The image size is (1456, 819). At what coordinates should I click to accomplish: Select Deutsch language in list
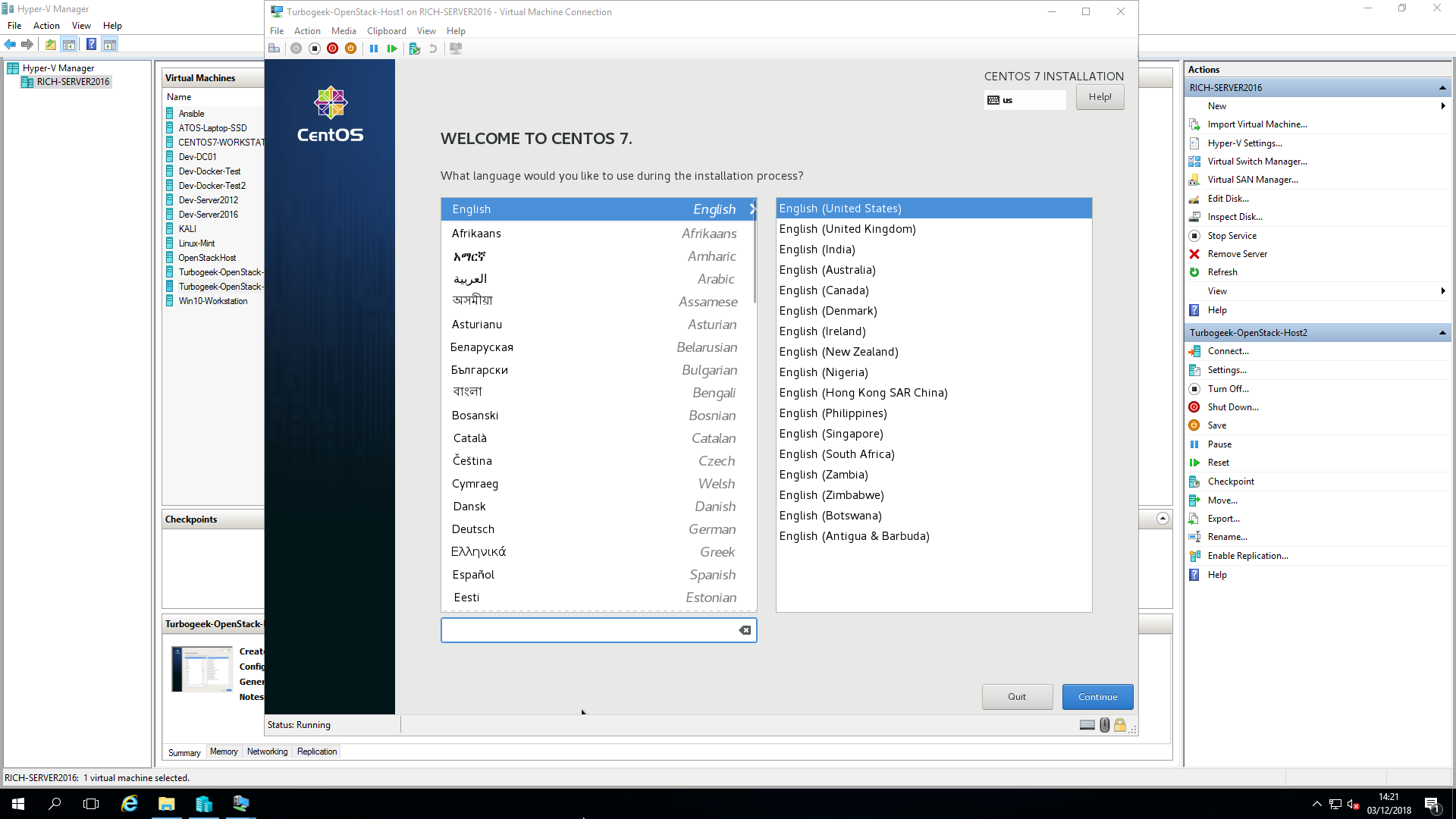click(598, 529)
